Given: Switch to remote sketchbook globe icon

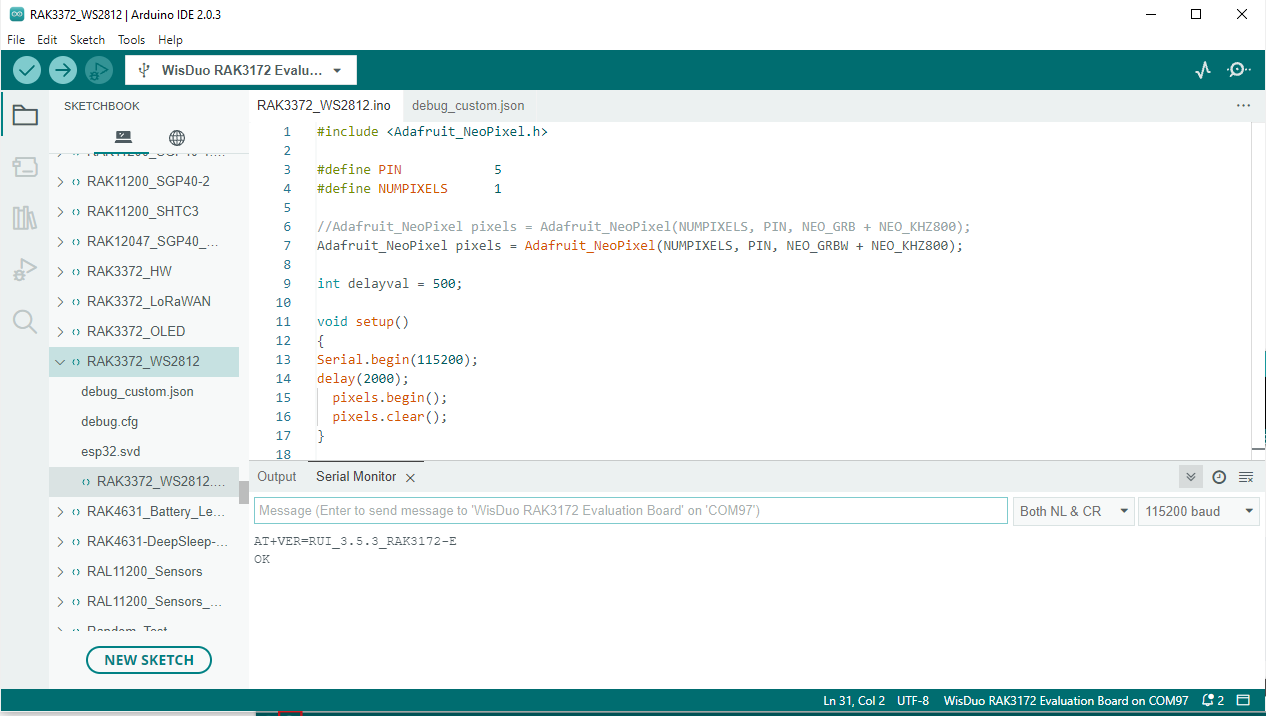Looking at the screenshot, I should coord(177,137).
